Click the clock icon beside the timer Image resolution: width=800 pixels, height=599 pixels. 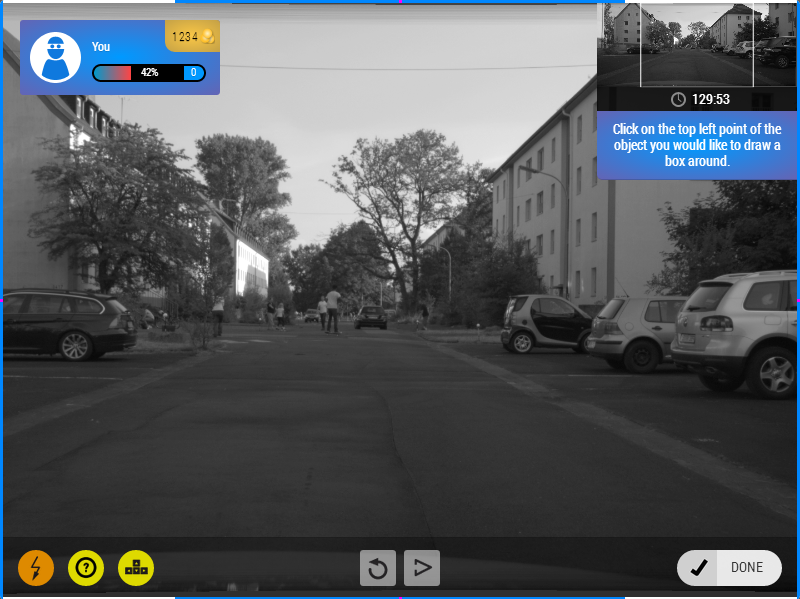[678, 99]
